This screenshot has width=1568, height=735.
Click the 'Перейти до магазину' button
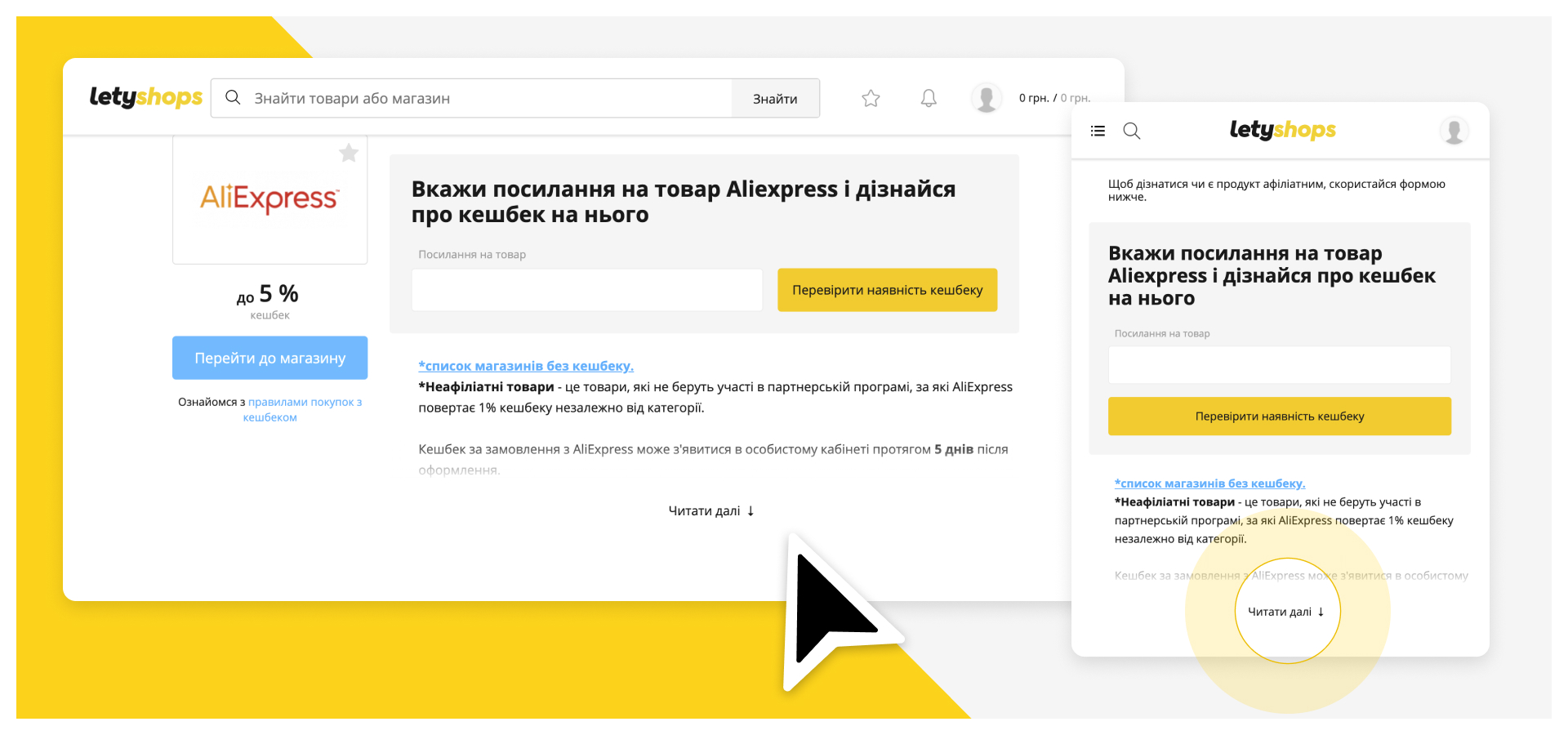click(269, 358)
